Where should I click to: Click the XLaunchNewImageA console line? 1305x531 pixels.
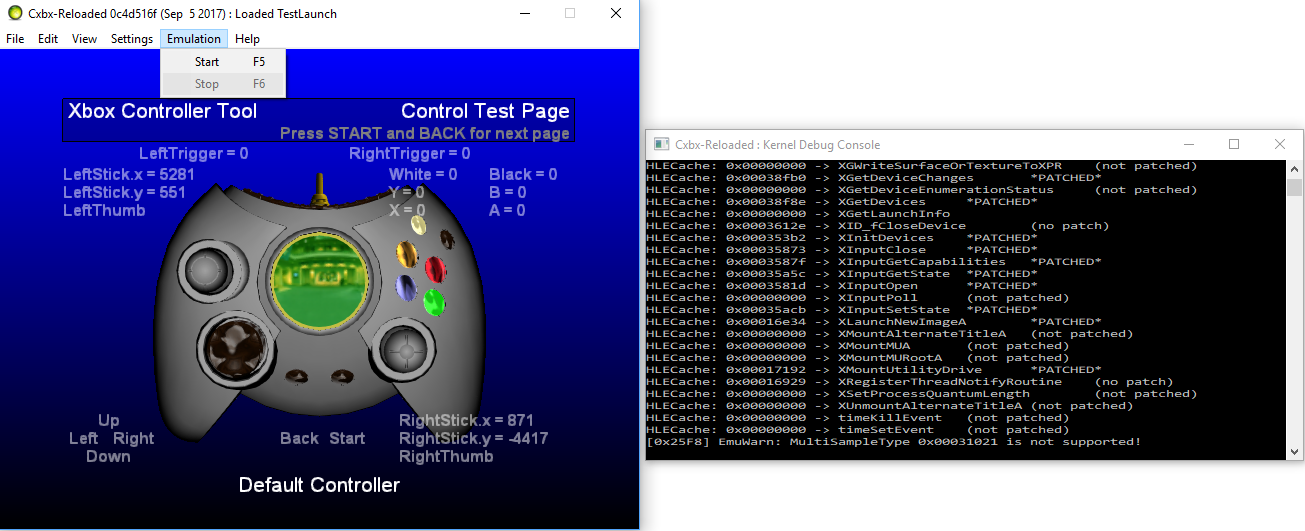(874, 321)
